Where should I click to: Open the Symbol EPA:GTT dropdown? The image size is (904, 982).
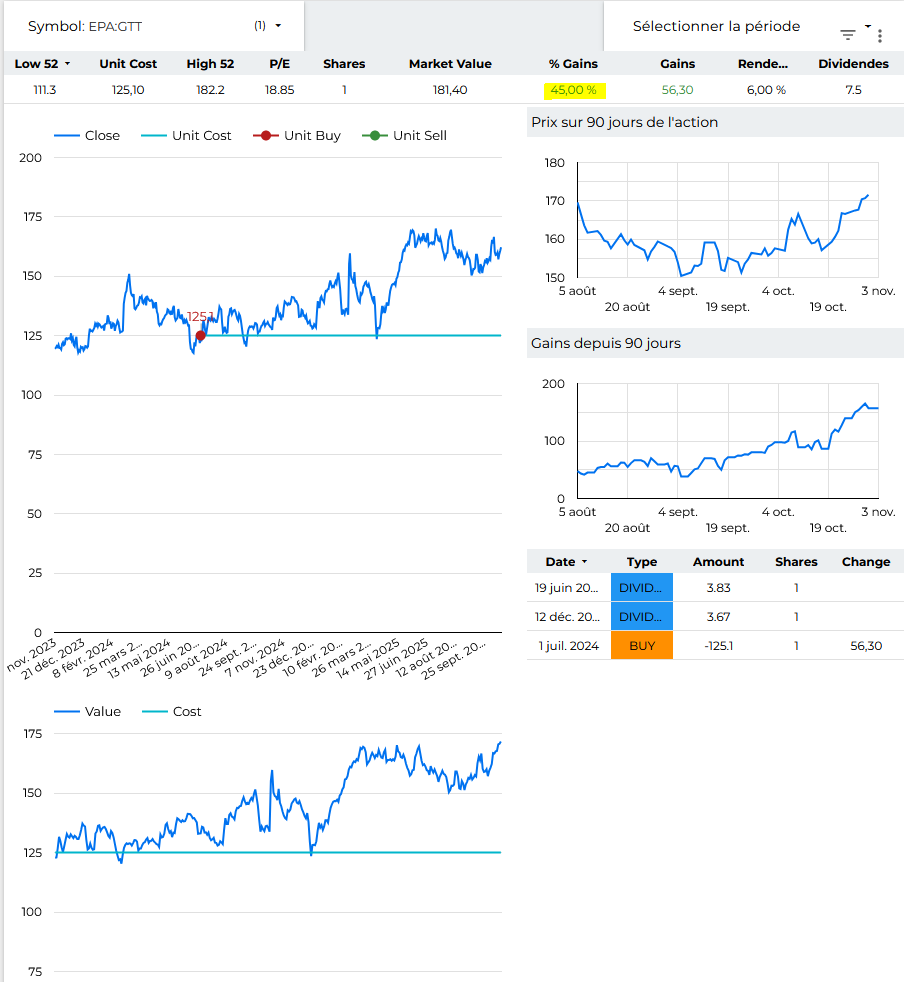click(278, 26)
